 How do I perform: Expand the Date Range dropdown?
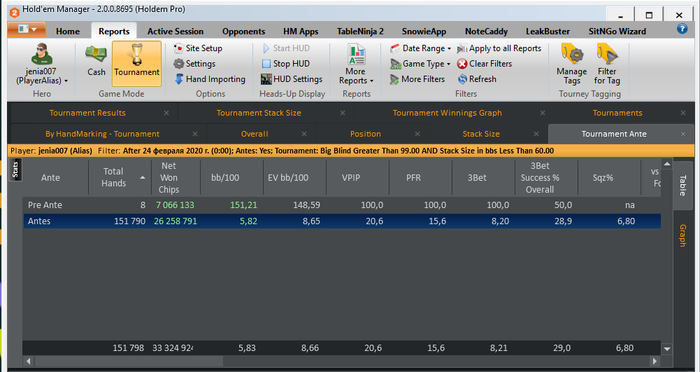(420, 48)
